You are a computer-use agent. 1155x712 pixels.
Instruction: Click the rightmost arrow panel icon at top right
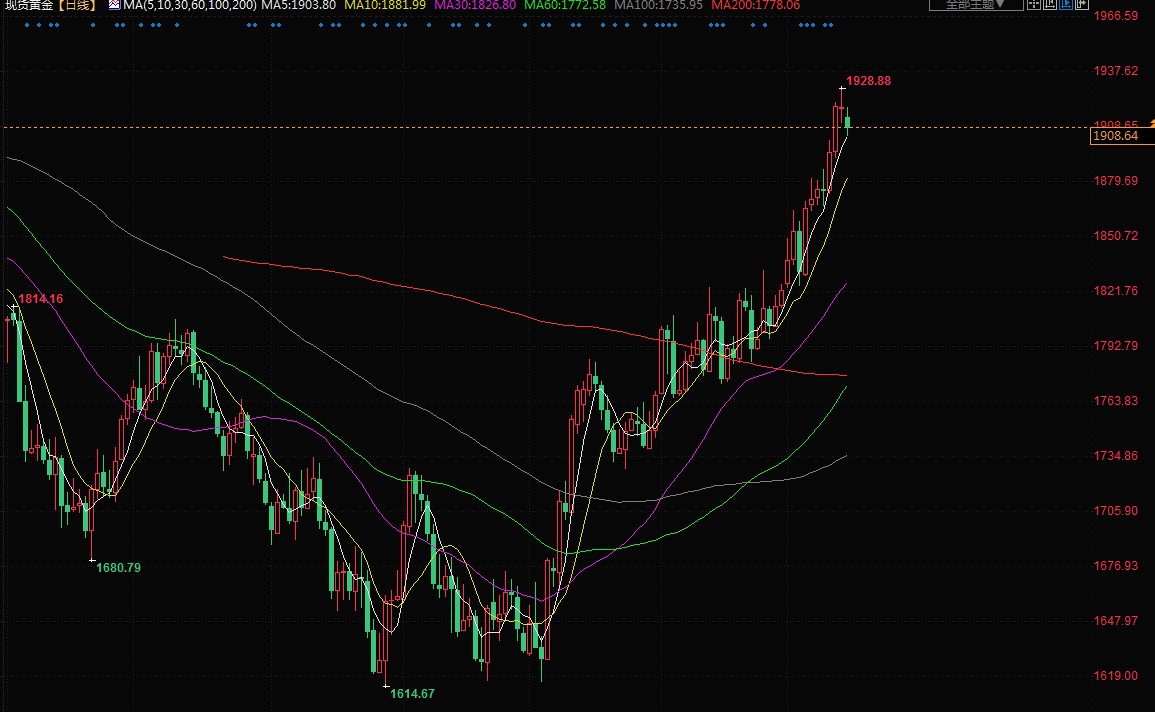[x=1083, y=5]
